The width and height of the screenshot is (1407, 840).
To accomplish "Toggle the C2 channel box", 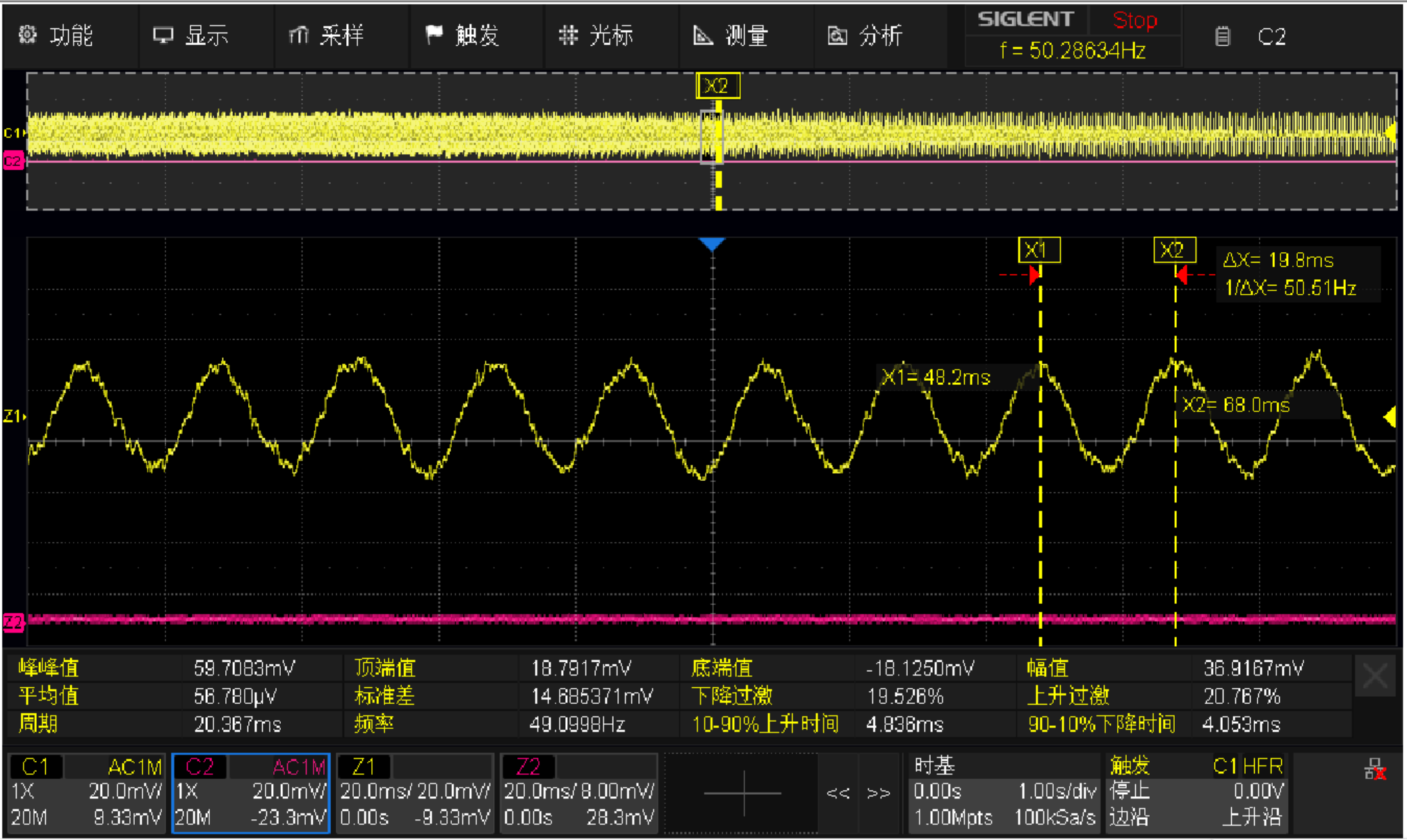I will point(250,793).
